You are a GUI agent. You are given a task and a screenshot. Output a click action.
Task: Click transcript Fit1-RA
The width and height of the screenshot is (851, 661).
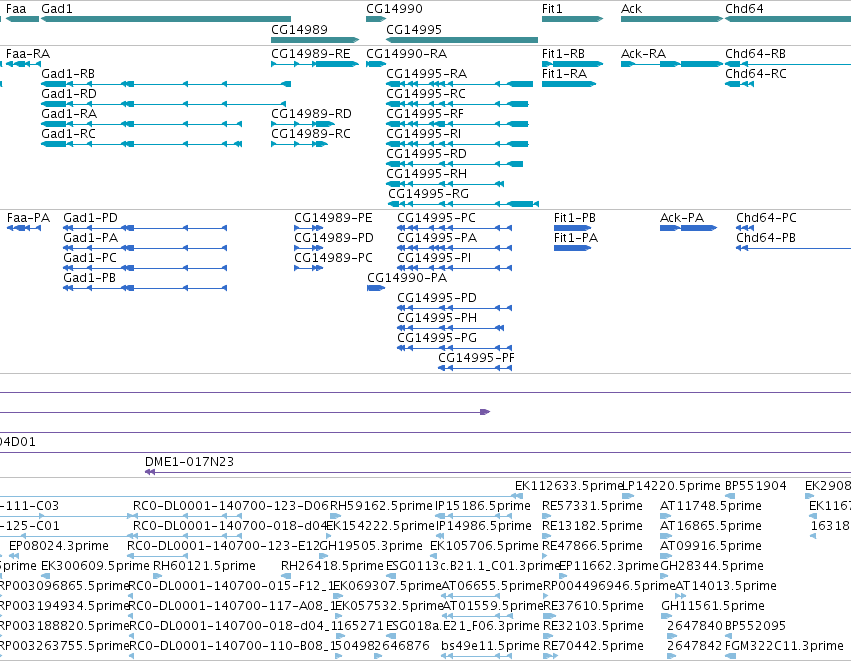[x=569, y=84]
